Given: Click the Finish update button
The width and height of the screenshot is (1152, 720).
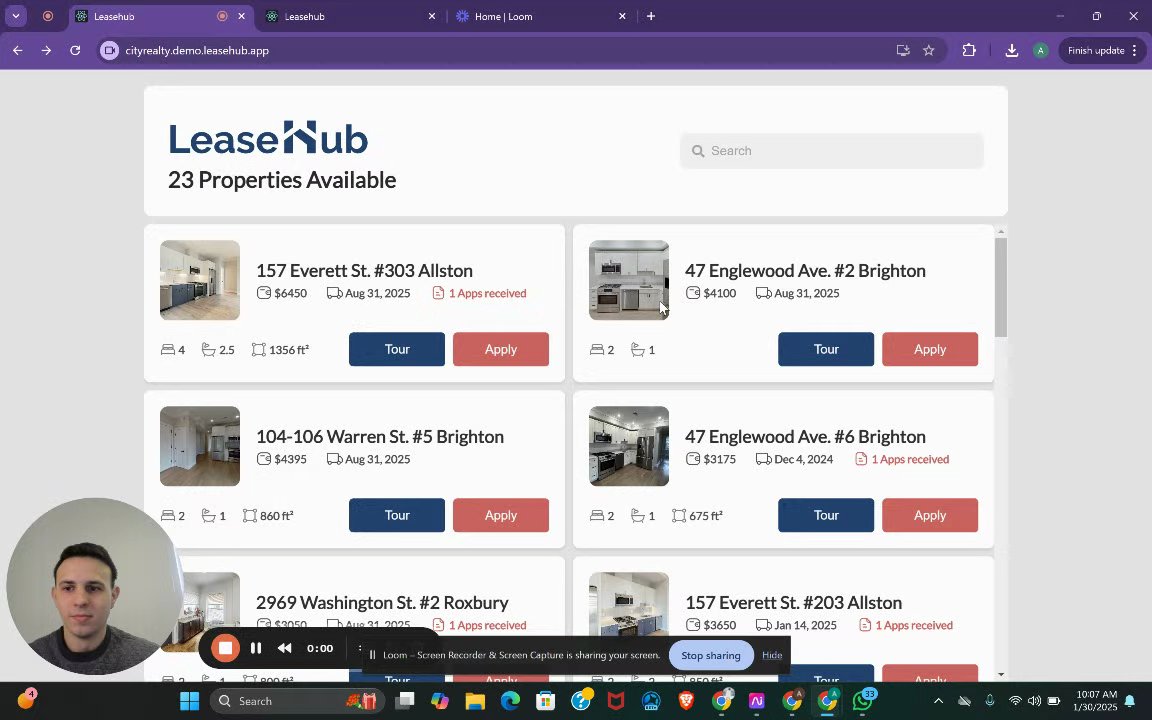Looking at the screenshot, I should point(1101,51).
